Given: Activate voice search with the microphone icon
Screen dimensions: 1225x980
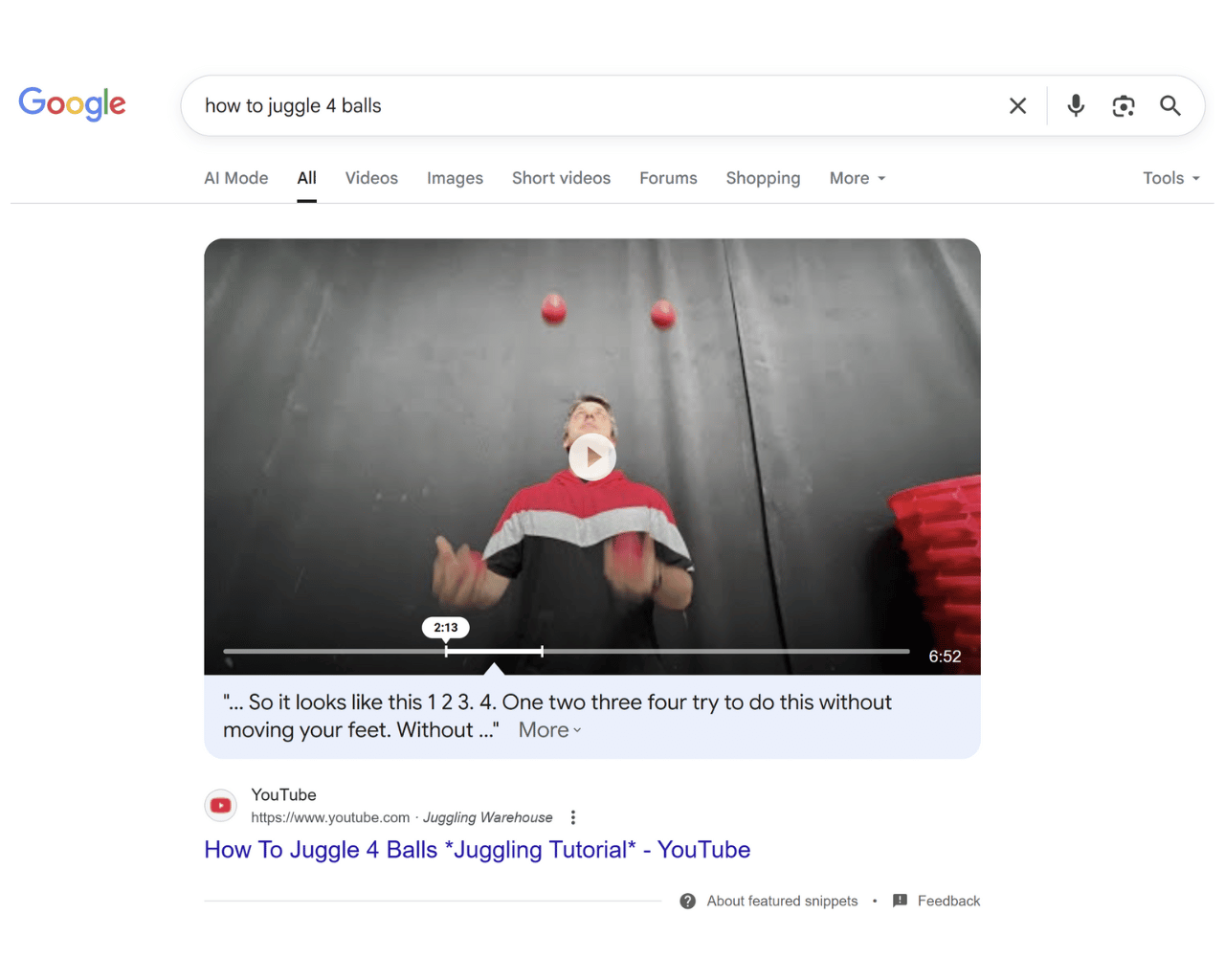Looking at the screenshot, I should coord(1075,105).
